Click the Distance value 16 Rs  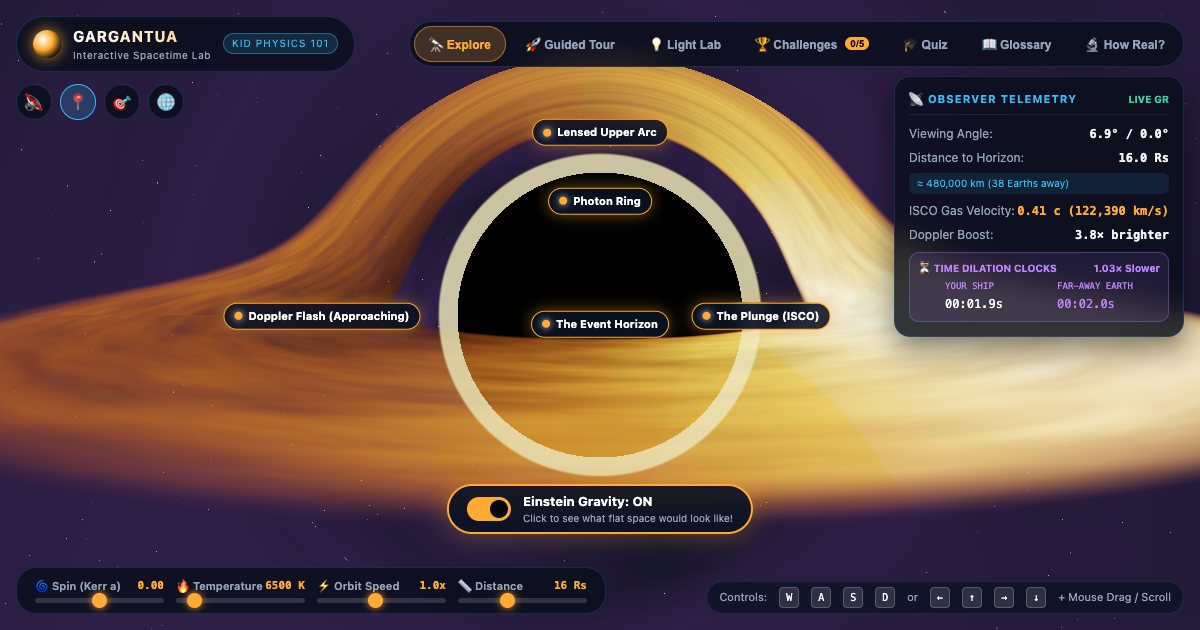click(570, 586)
